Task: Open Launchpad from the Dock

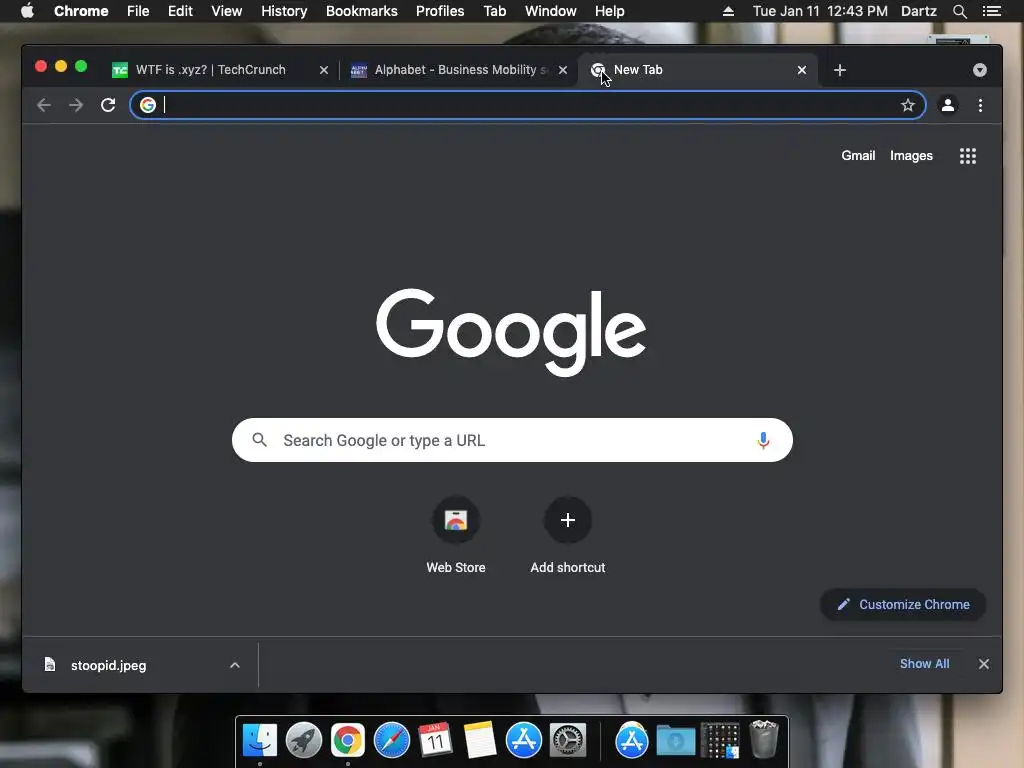Action: point(304,741)
